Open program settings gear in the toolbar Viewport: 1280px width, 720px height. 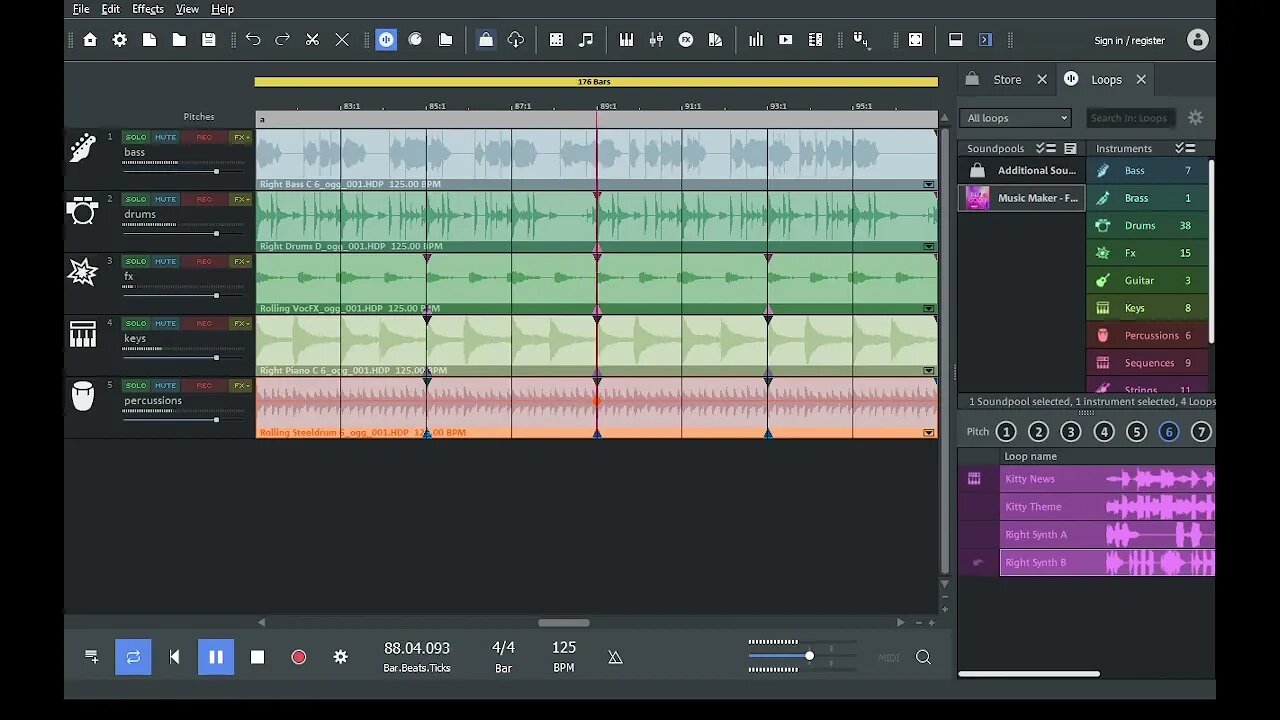coord(120,40)
